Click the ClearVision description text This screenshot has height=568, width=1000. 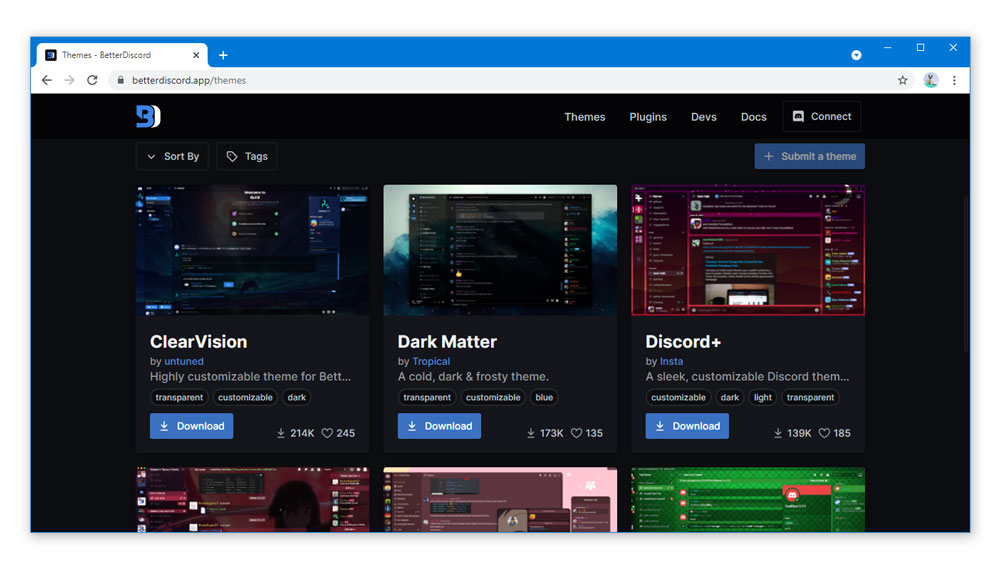coord(250,377)
